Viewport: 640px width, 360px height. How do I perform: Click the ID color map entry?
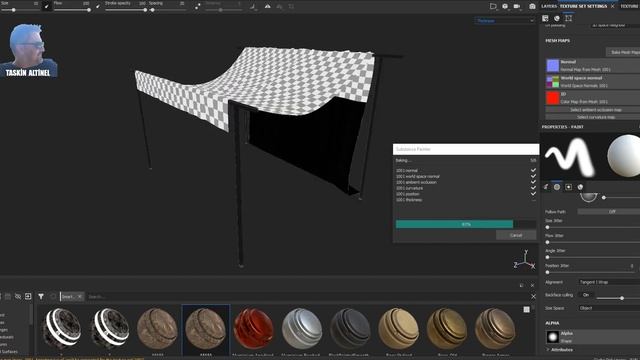(x=593, y=98)
